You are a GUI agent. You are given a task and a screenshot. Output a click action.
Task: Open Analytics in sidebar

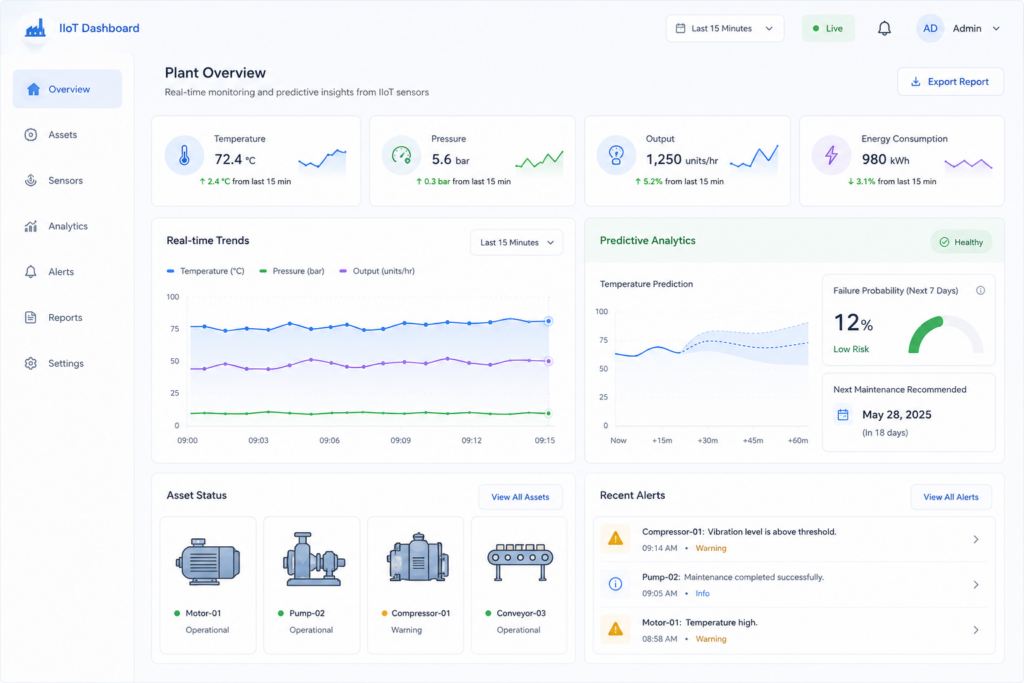click(x=67, y=226)
